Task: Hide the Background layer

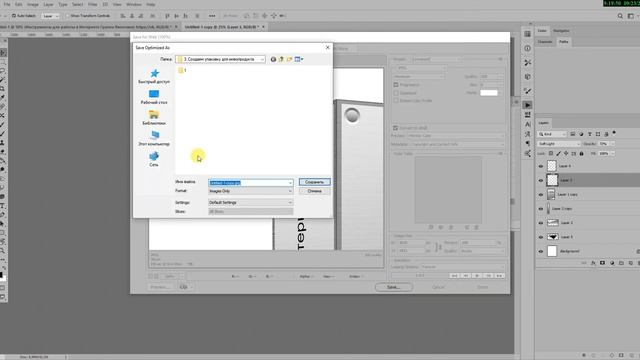Action: (541, 251)
